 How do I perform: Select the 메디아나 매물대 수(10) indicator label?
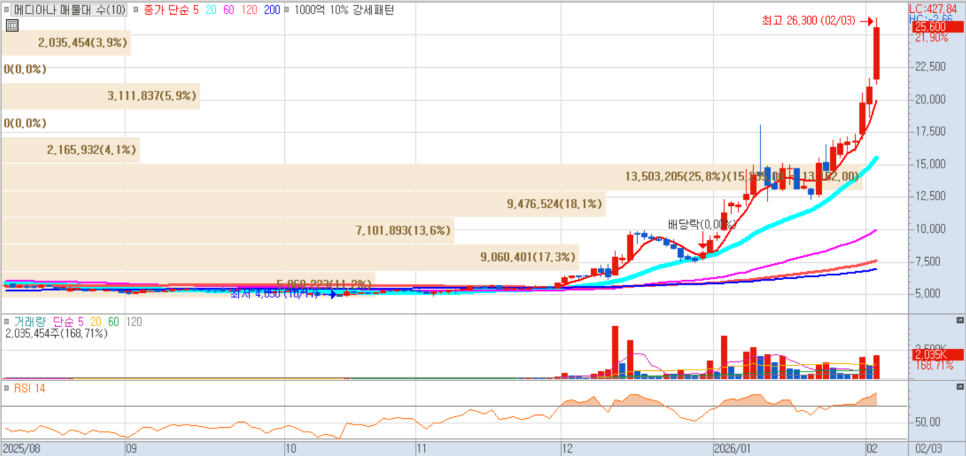point(70,10)
